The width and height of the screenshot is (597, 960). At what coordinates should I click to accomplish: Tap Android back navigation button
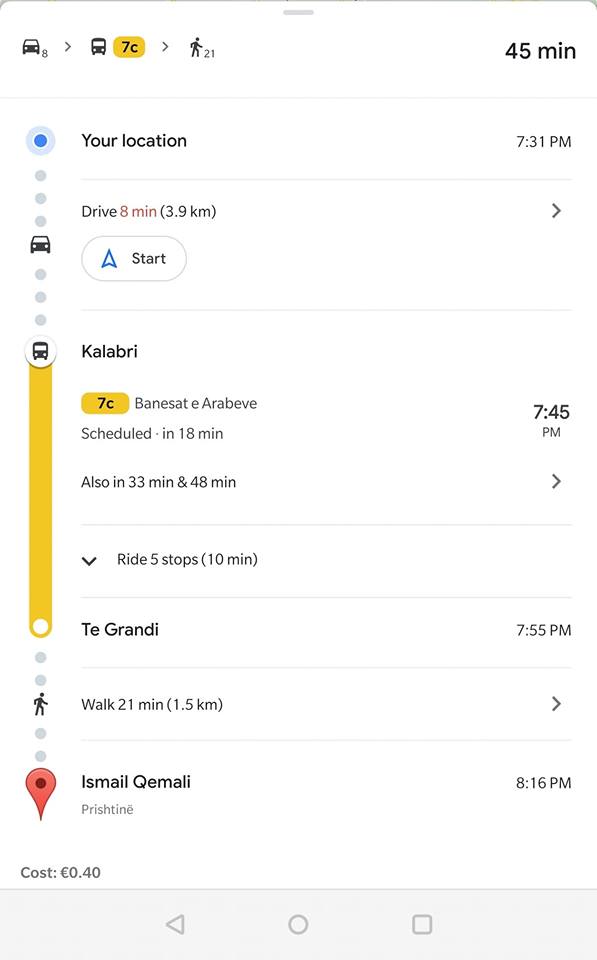click(x=176, y=924)
